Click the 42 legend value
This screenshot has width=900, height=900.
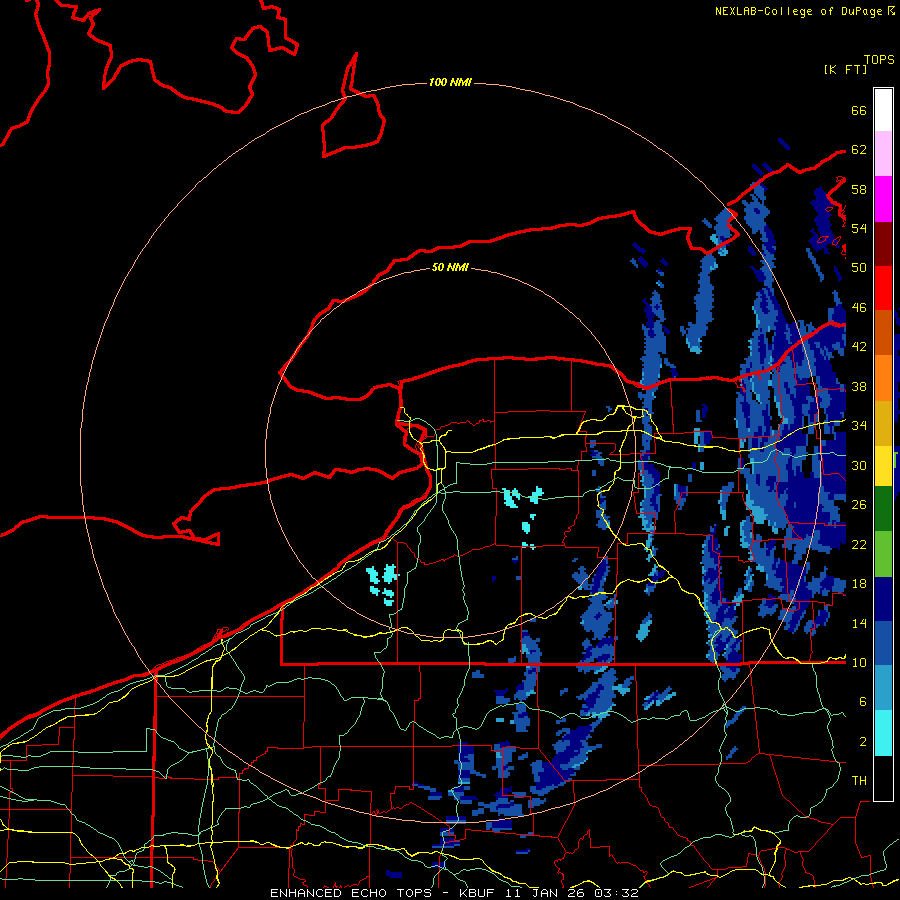[859, 347]
